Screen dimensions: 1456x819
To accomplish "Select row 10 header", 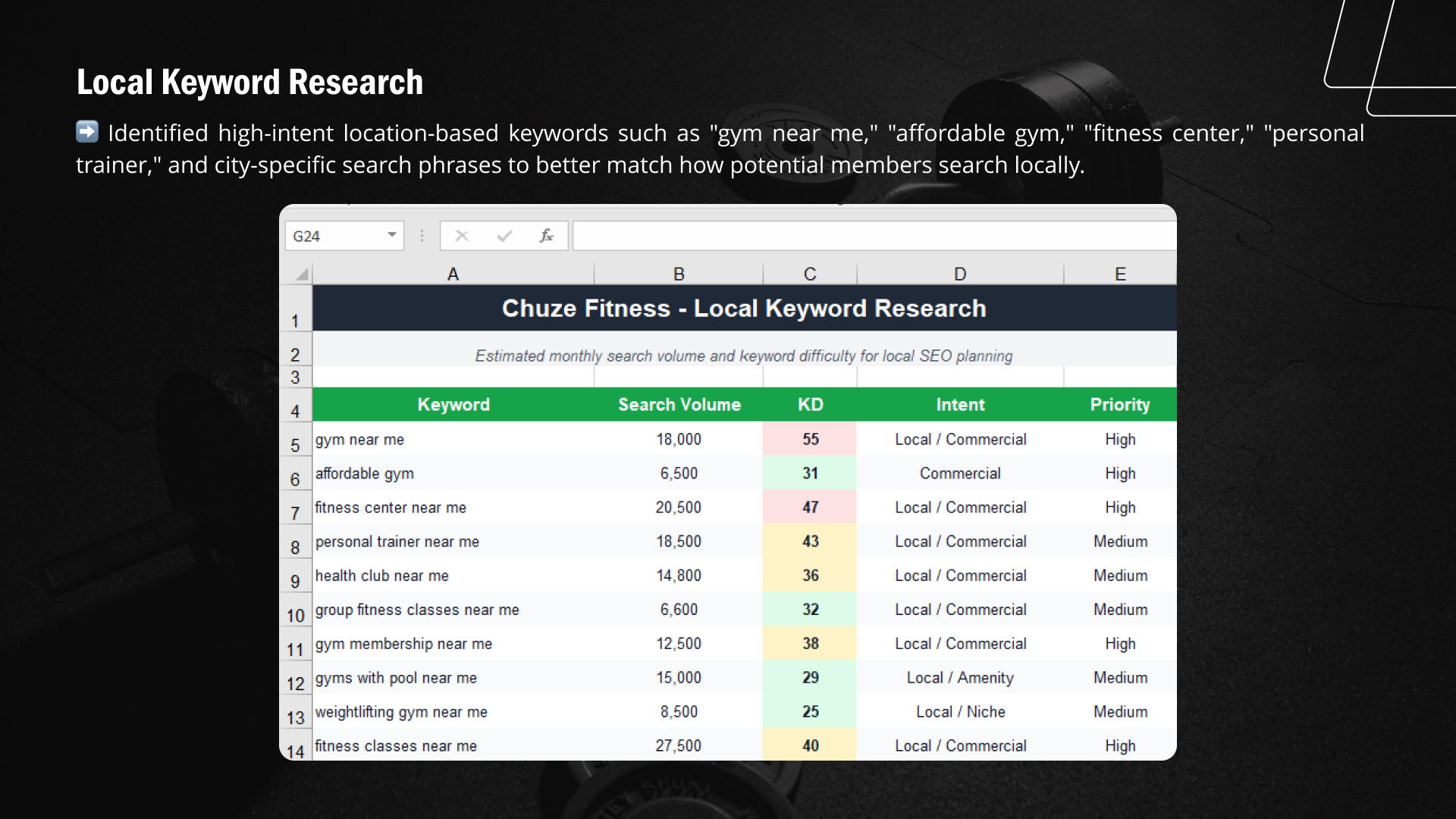I will pyautogui.click(x=296, y=609).
